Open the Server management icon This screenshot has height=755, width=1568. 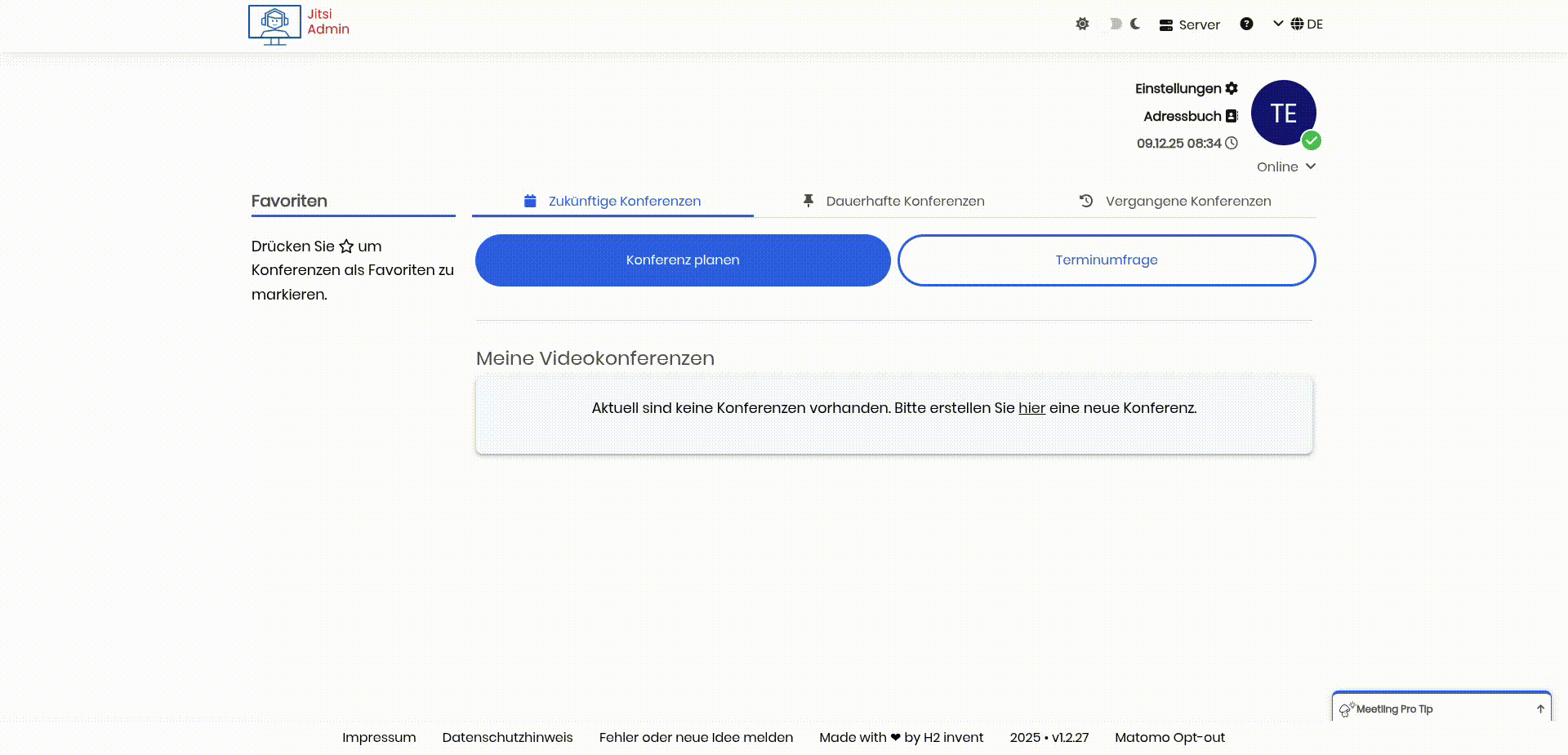pyautogui.click(x=1166, y=24)
